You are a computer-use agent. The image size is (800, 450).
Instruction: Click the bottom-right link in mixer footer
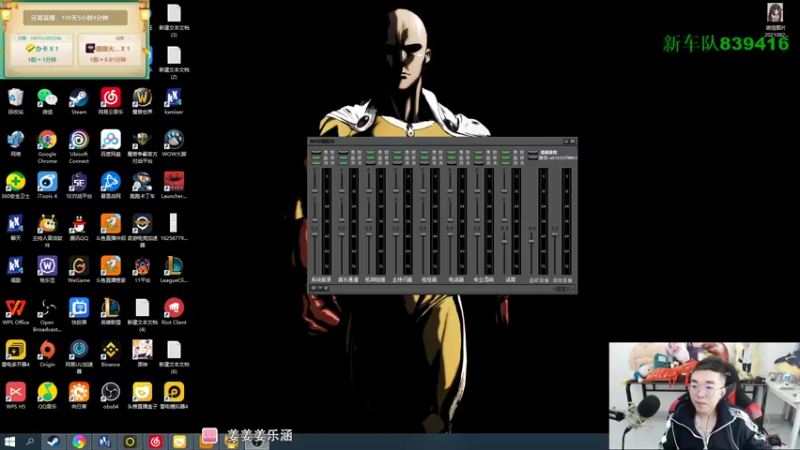(x=564, y=289)
